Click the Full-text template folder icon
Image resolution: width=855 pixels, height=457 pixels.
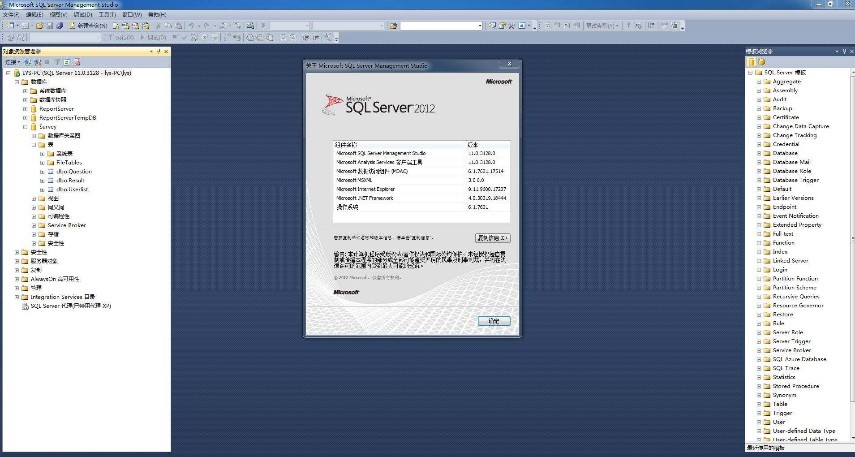tap(767, 234)
